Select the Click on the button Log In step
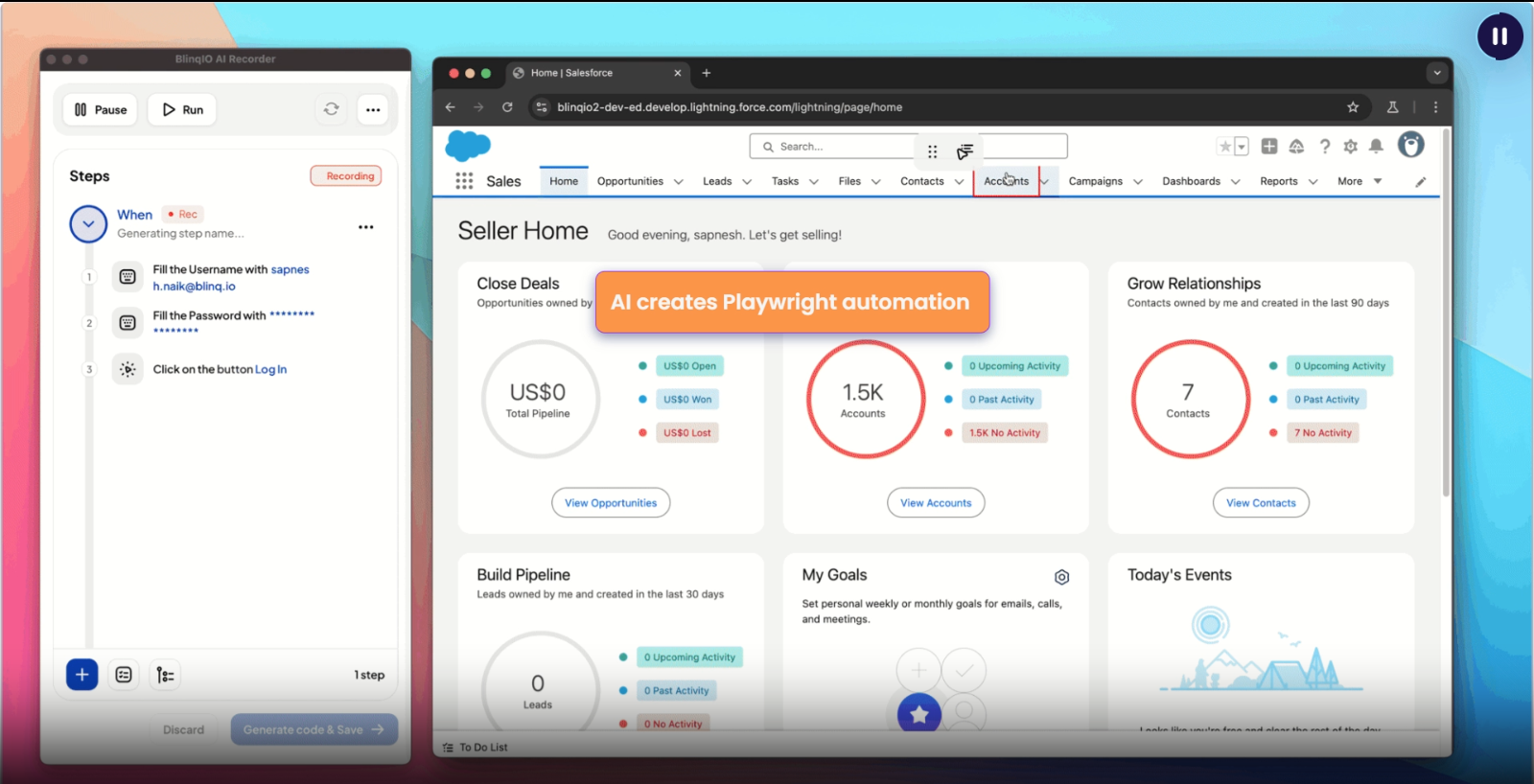Viewport: 1534px width, 784px height. pyautogui.click(x=220, y=369)
